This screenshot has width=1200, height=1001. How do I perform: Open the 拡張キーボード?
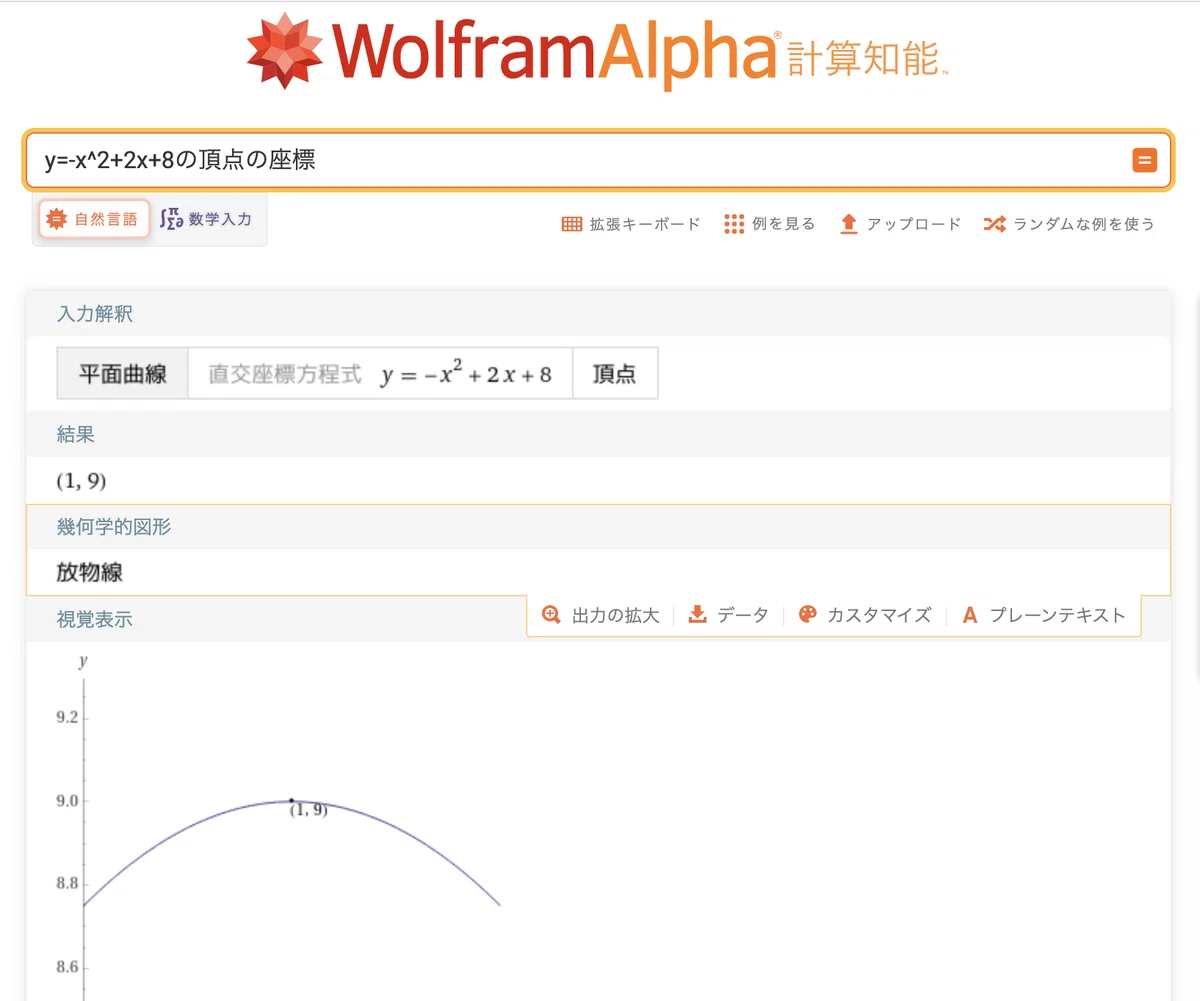(x=631, y=224)
